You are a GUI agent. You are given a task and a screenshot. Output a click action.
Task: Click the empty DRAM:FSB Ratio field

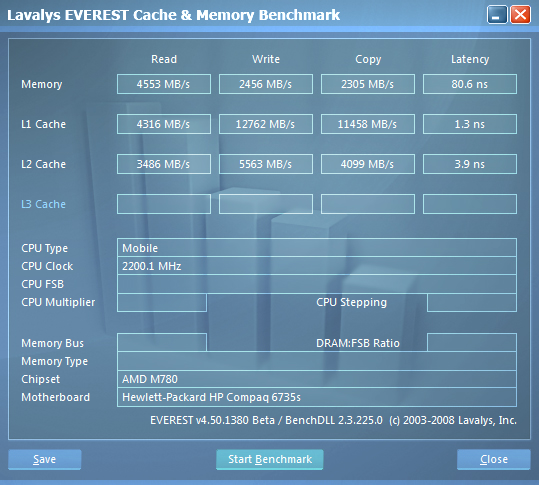472,342
